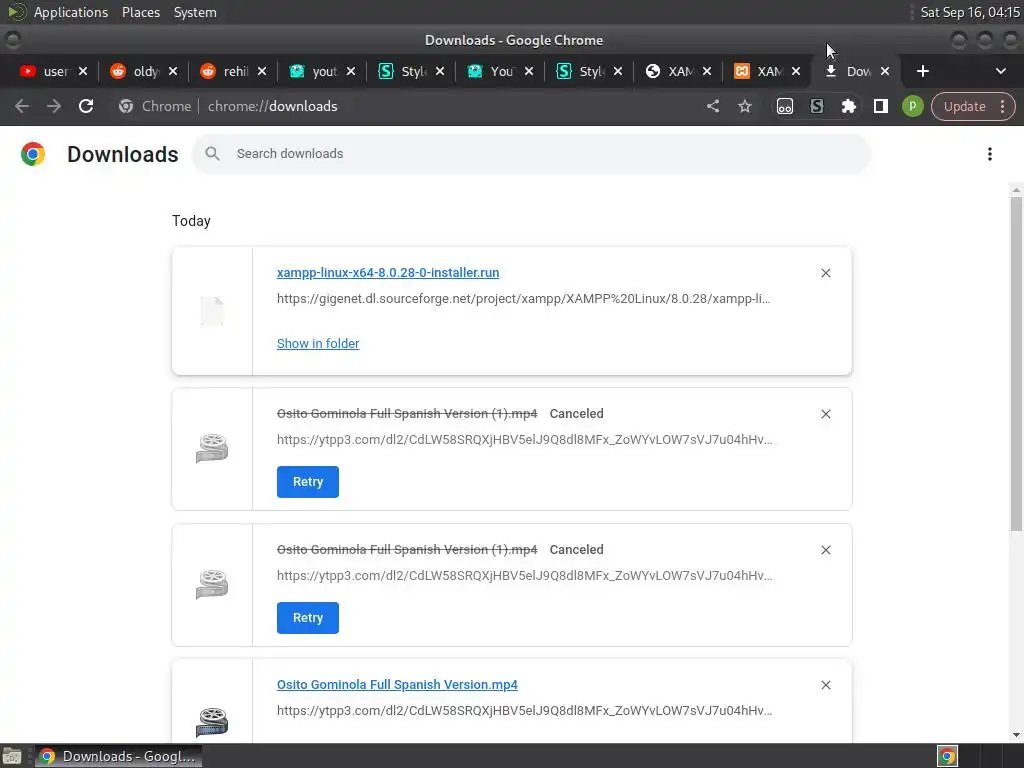Open the Extensions puzzle icon

[x=848, y=106]
